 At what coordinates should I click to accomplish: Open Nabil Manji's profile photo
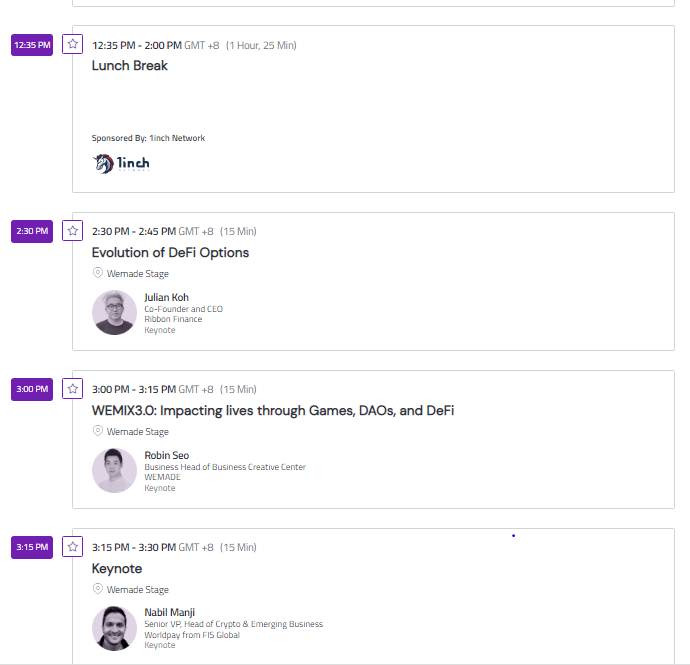[114, 628]
